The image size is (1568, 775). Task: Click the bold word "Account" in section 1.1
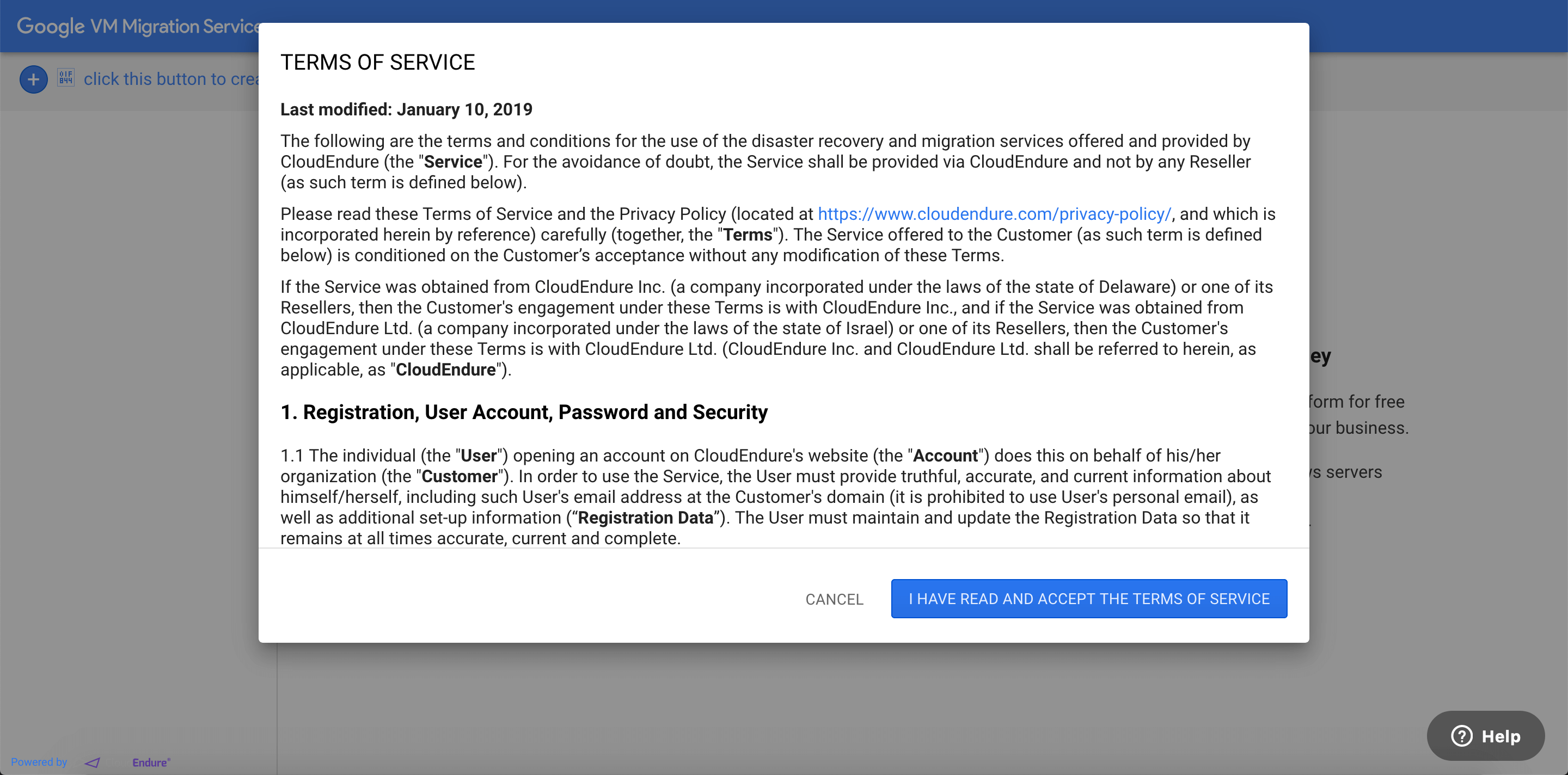(x=945, y=456)
